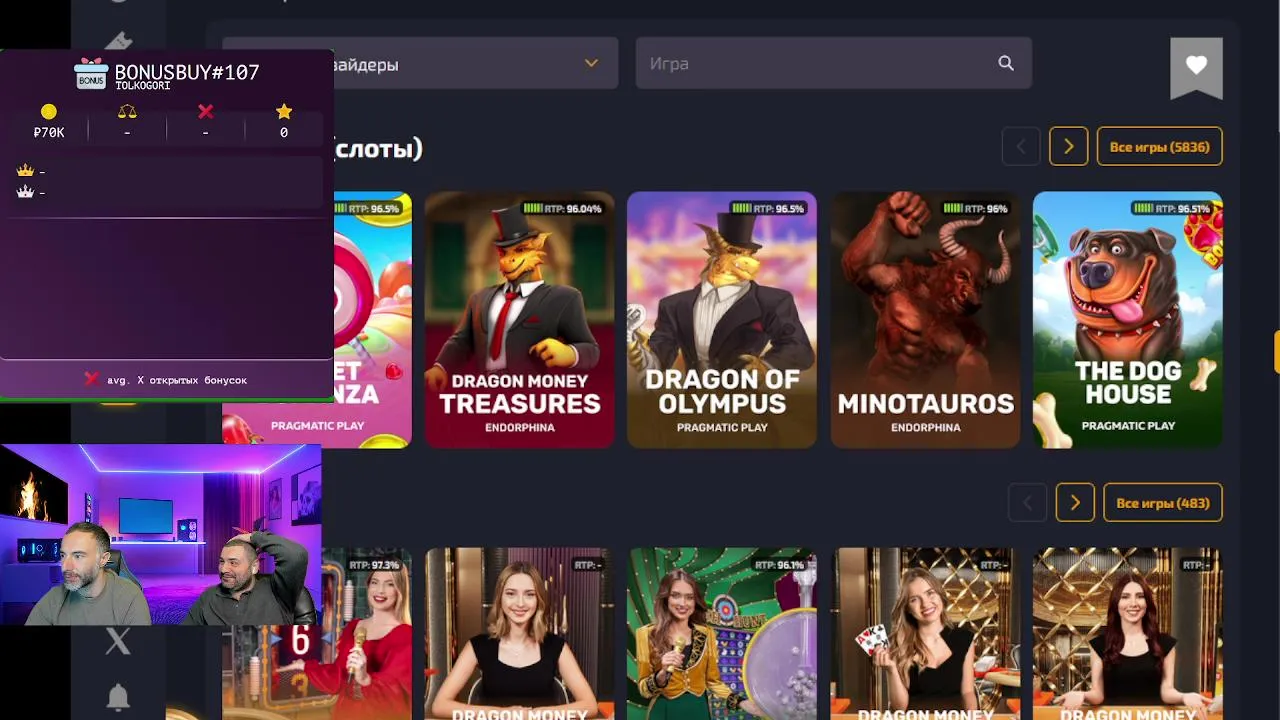Screen dimensions: 1280x720
Task: Open Sweet Bonanza game card
Action: pos(372,320)
